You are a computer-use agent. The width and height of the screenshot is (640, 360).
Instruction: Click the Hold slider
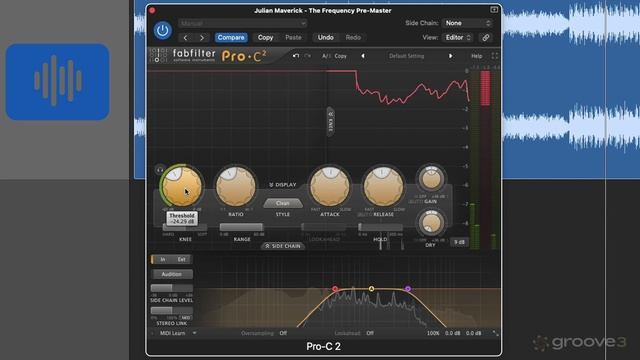[380, 227]
